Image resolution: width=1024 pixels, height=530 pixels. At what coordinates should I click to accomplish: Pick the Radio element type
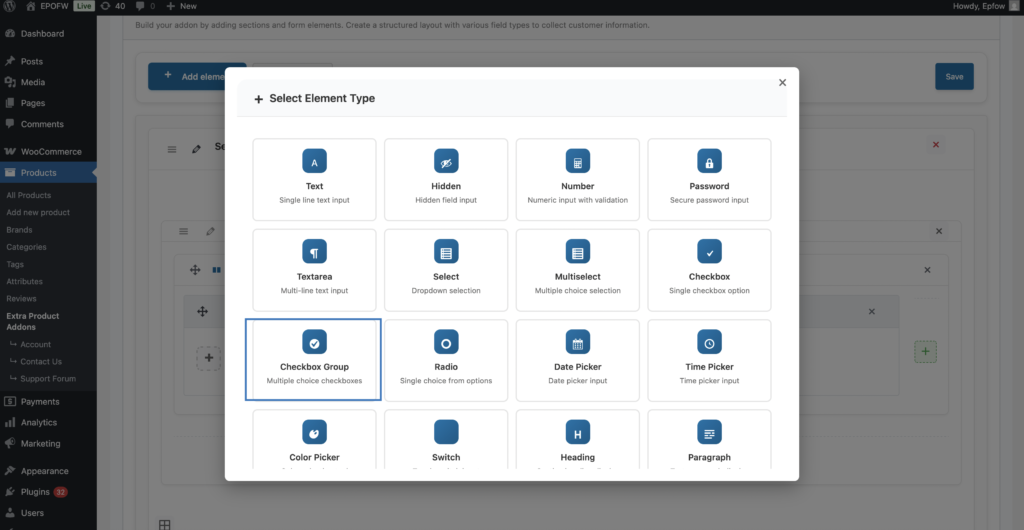(446, 360)
